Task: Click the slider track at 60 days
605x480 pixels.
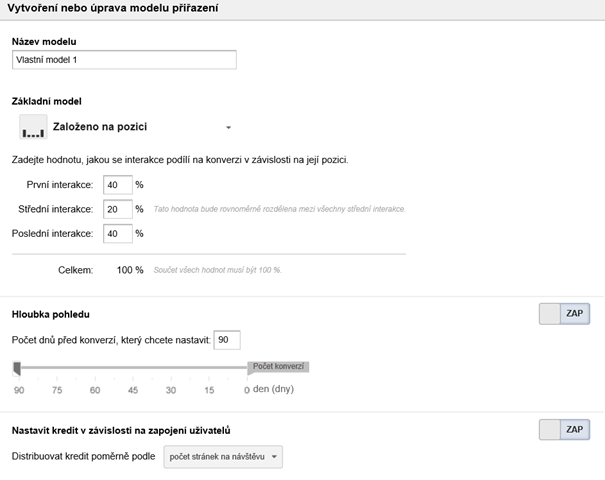Action: click(95, 368)
